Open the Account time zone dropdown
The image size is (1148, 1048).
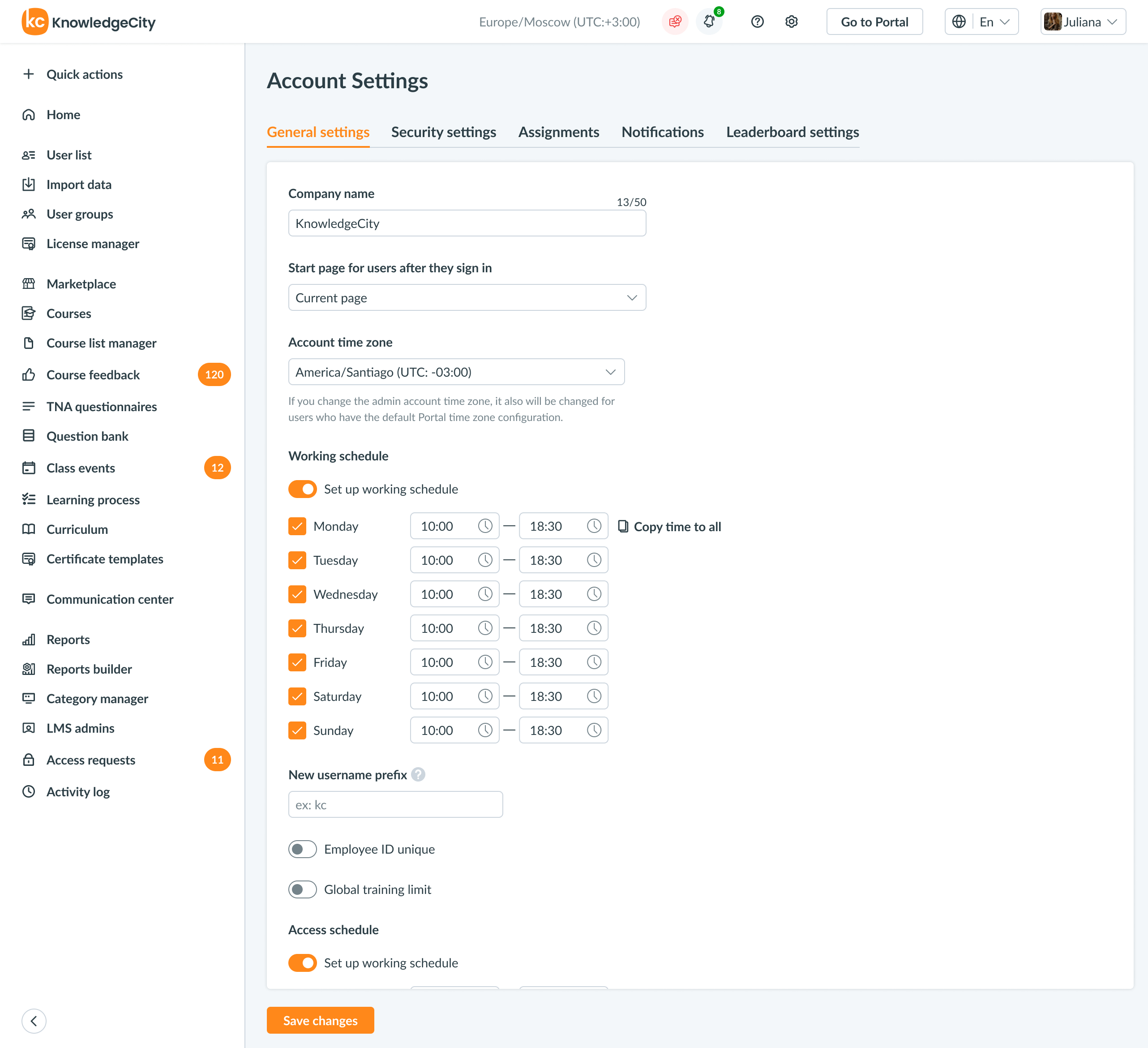coord(455,371)
